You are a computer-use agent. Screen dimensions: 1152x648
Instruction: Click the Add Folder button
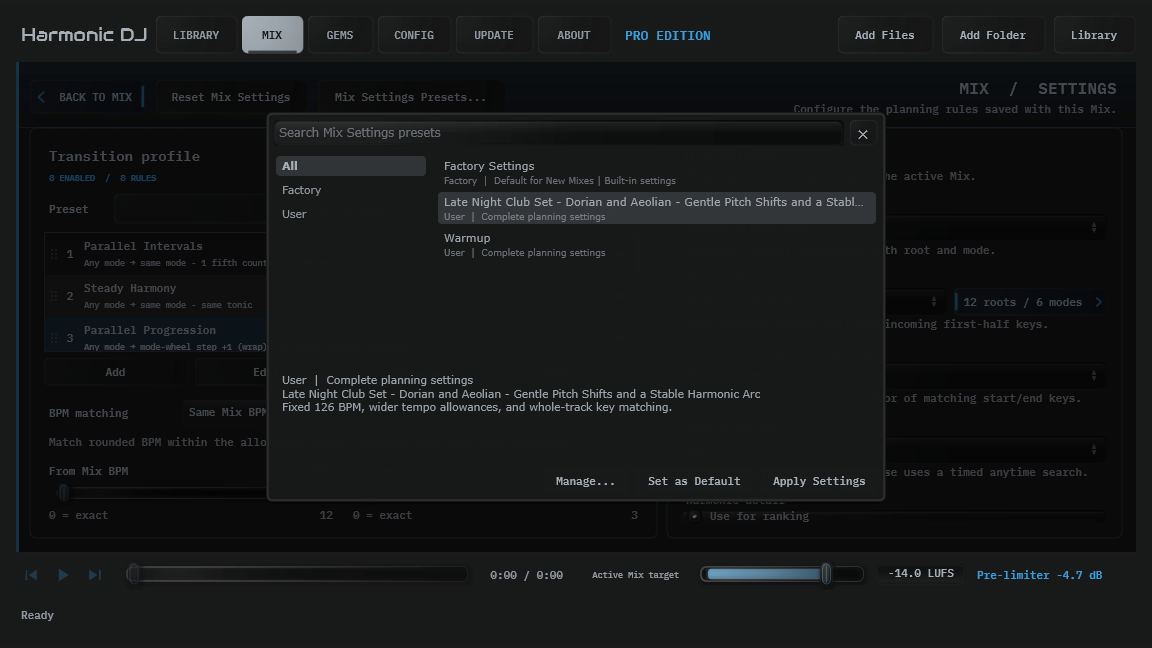tap(993, 35)
